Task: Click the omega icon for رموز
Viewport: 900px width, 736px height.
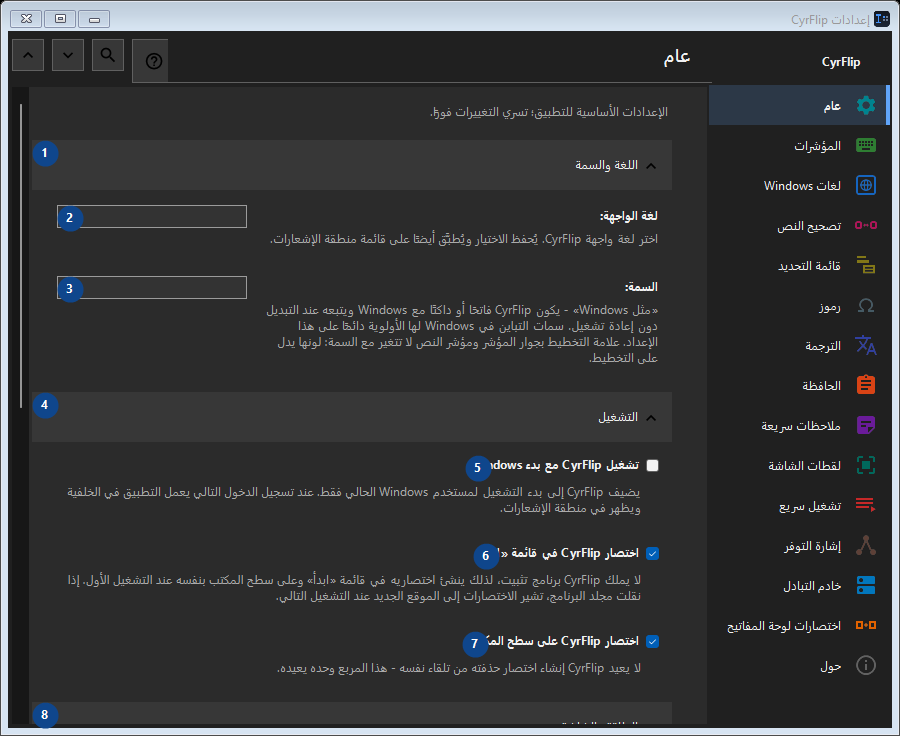Action: point(866,305)
